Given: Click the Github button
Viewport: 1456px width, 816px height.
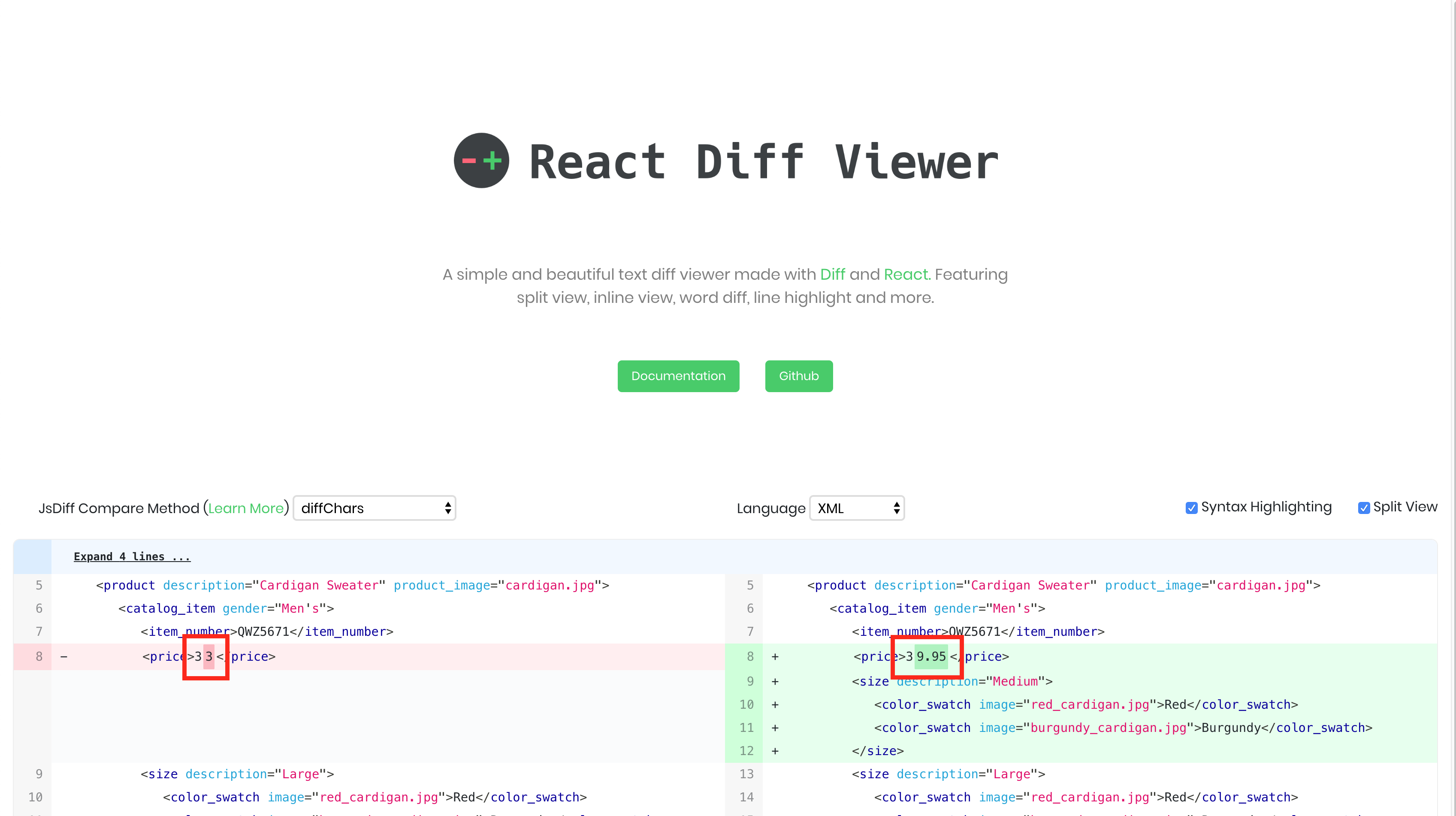Looking at the screenshot, I should coord(798,376).
